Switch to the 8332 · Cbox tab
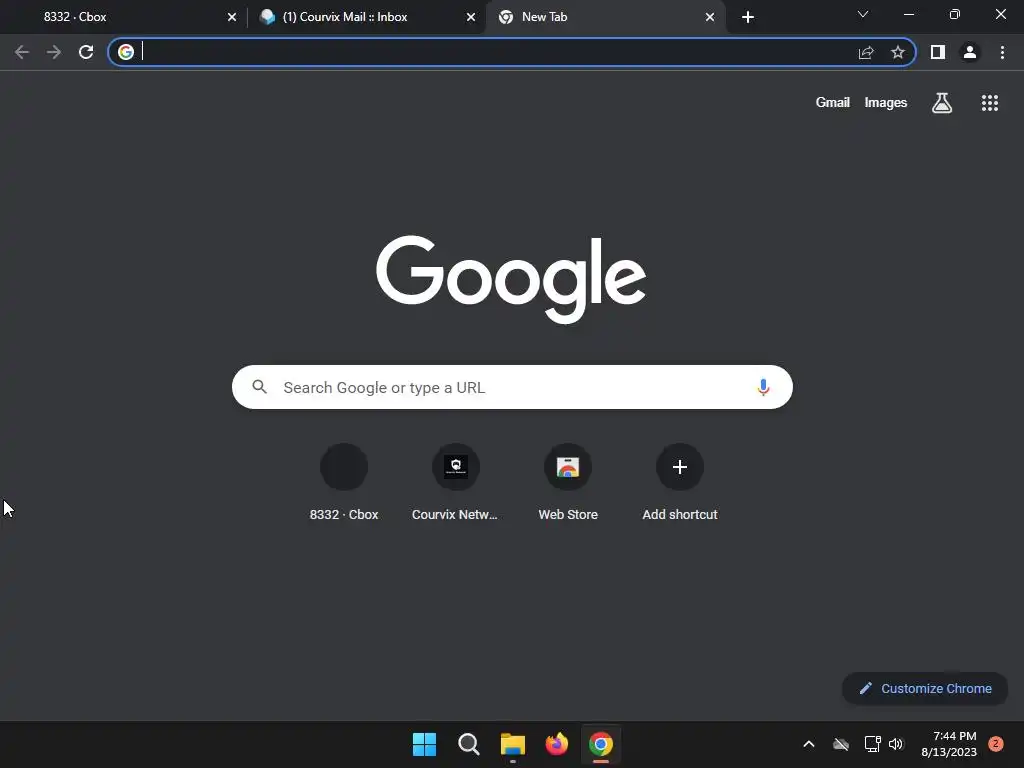 pos(124,17)
